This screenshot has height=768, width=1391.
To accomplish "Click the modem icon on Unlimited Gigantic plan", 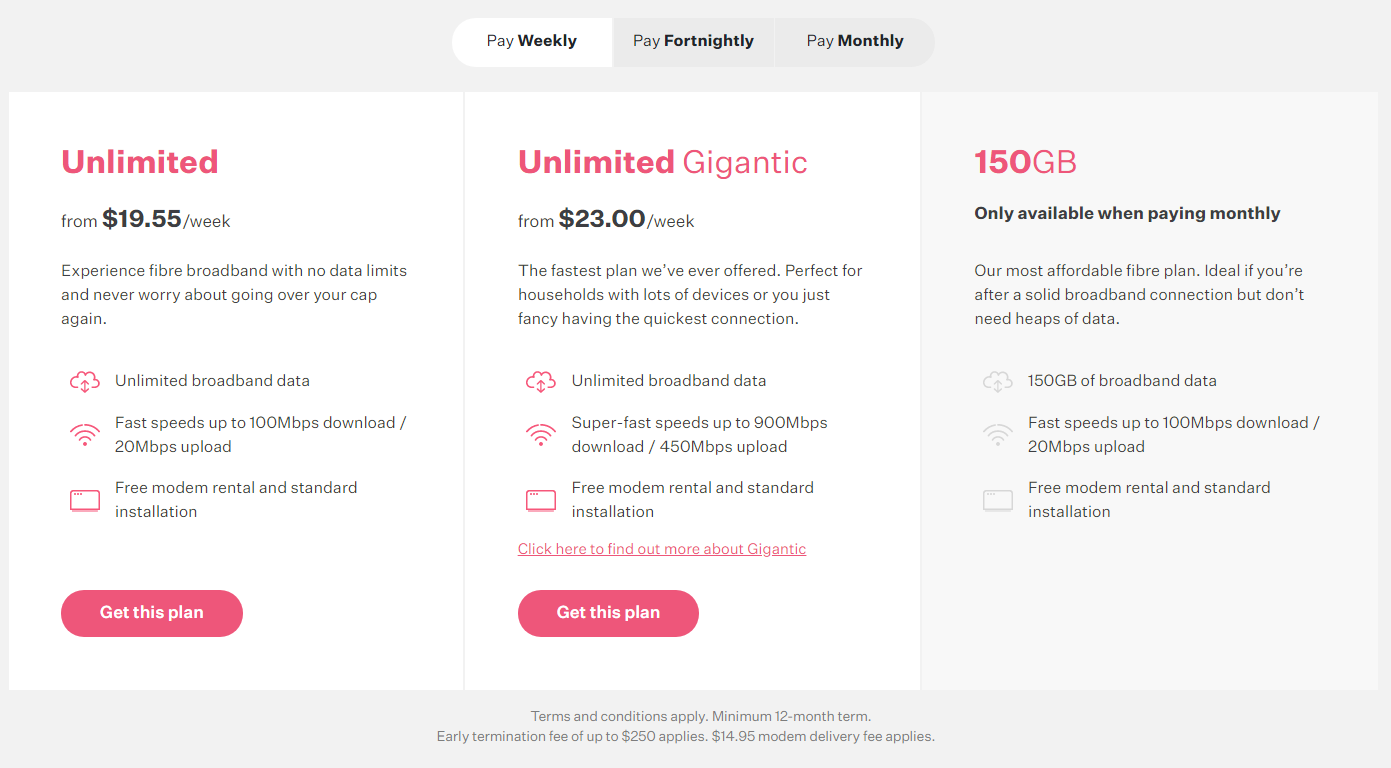I will (x=541, y=497).
